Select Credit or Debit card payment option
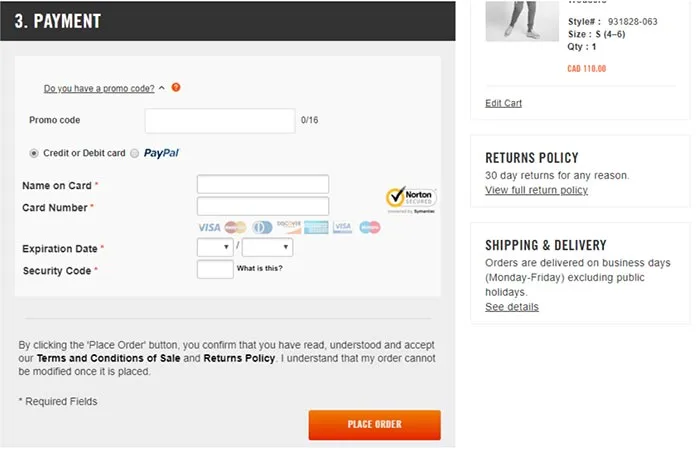This screenshot has height=450, width=700. (34, 153)
